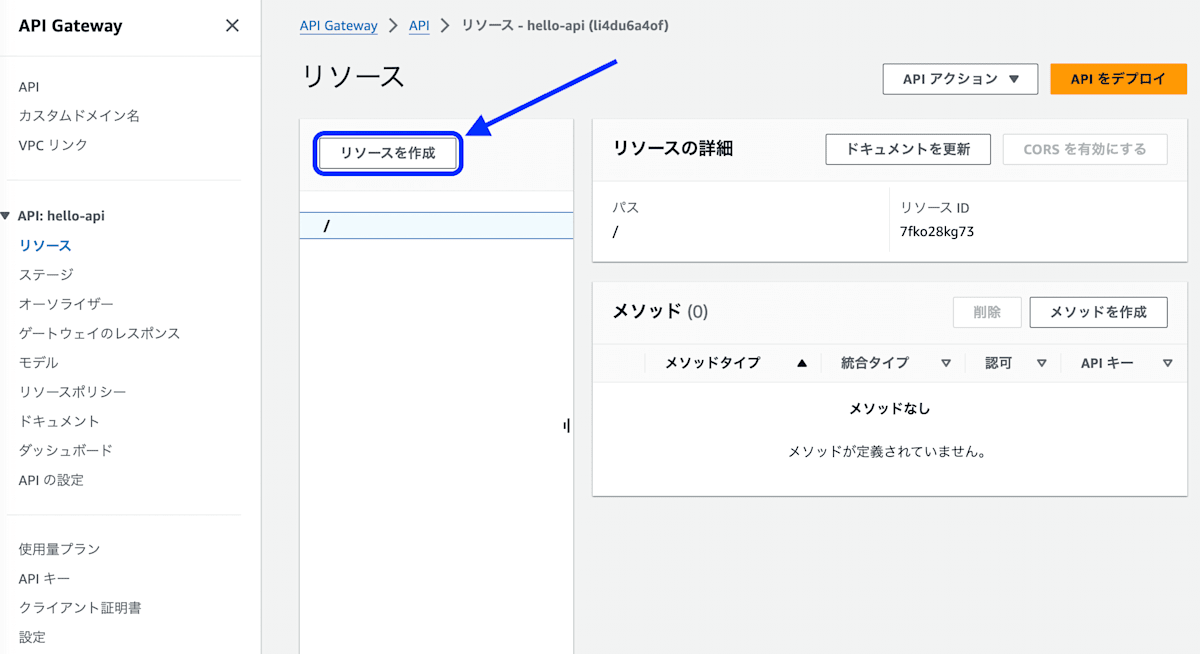Select ステージ in sidebar

[46, 274]
